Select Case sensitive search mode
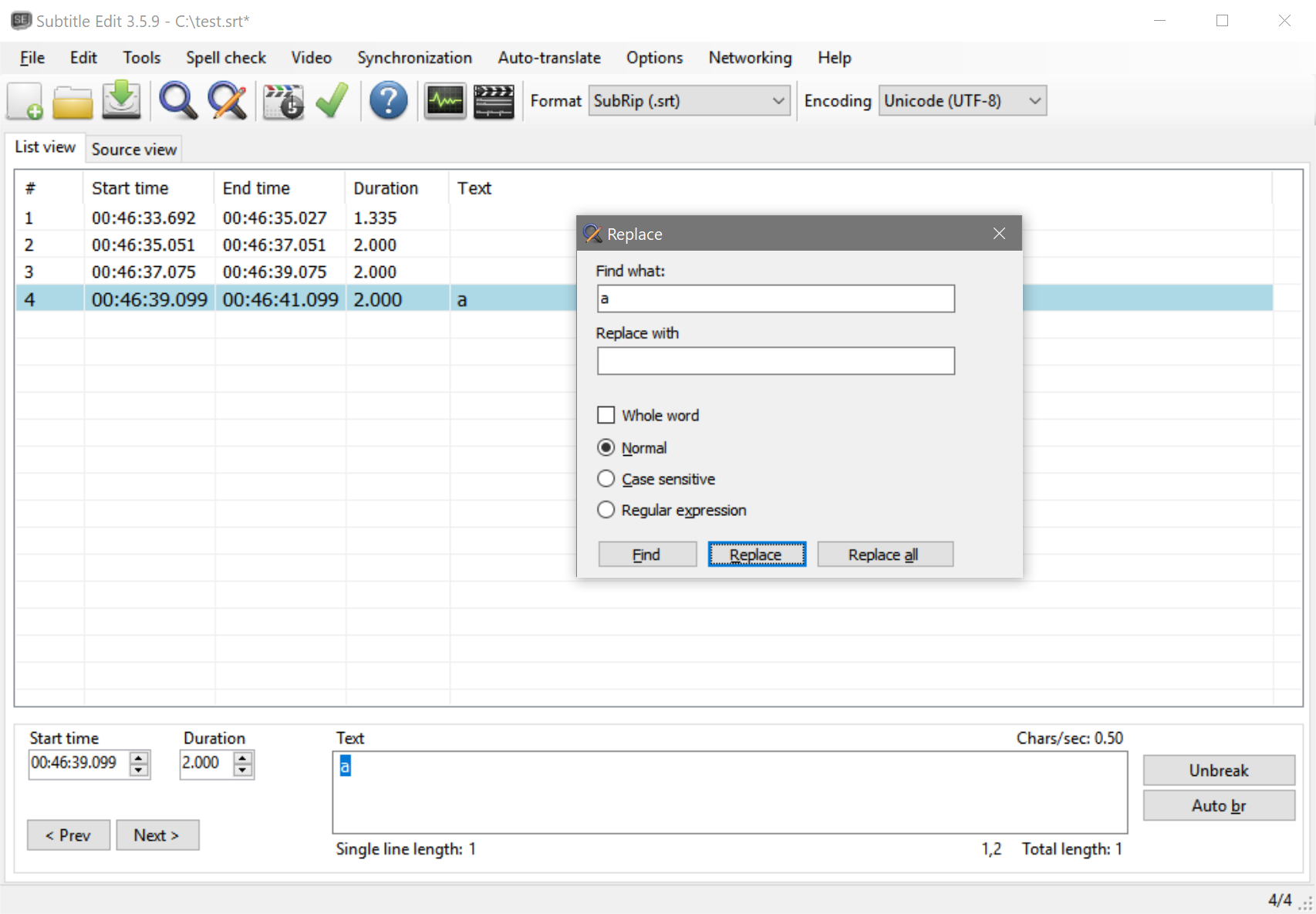 pos(606,478)
